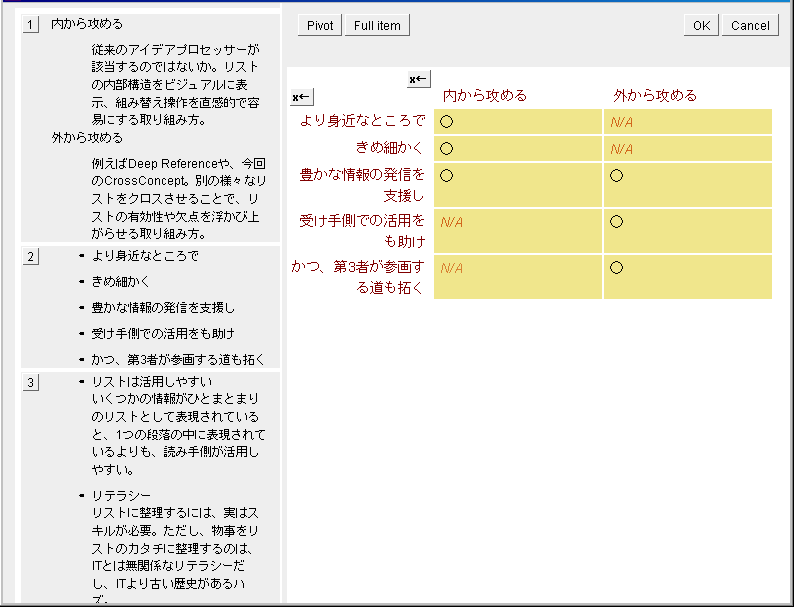Image resolution: width=794 pixels, height=607 pixels.
Task: Toggle N/A cell in かつ、第3者が参画する道も拓く row
Action: click(452, 268)
